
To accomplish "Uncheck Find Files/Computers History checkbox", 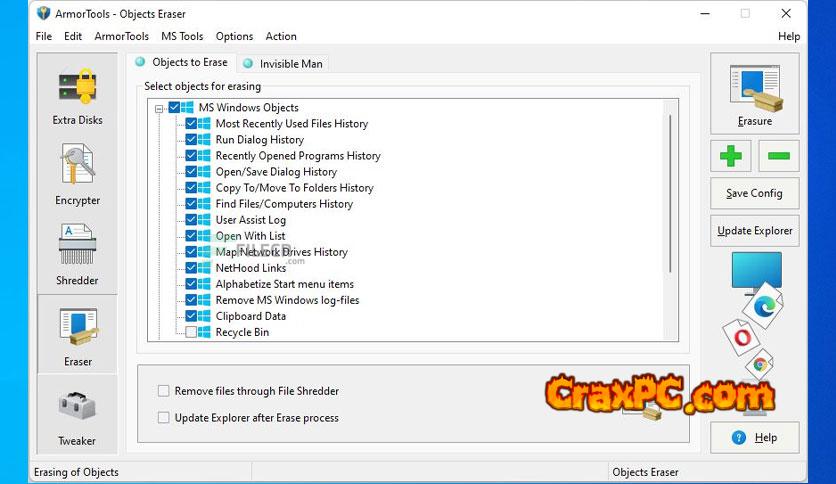I will tap(191, 204).
